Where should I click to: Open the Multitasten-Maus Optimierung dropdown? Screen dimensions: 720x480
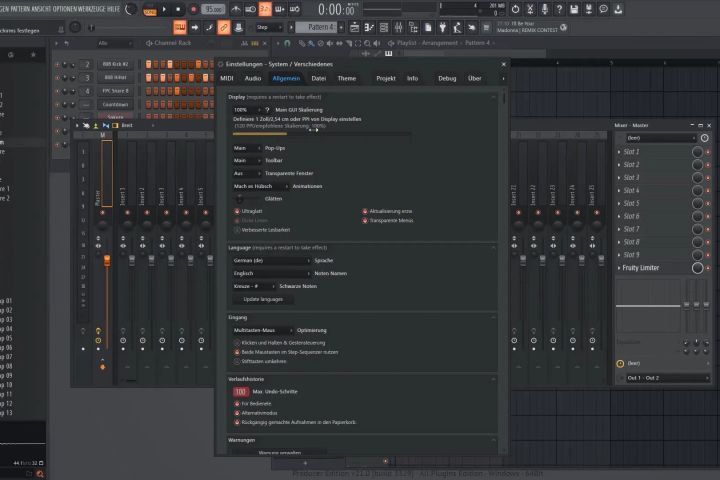[x=263, y=330]
